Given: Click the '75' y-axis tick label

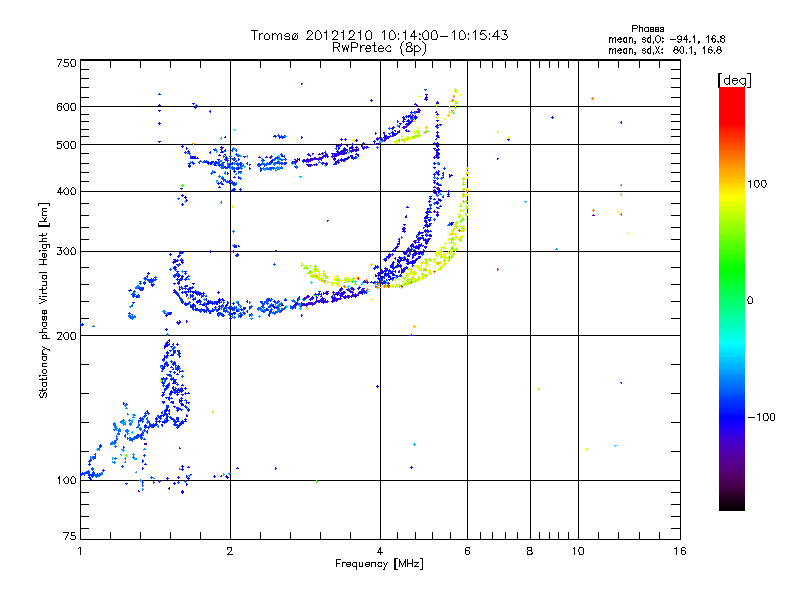Looking at the screenshot, I should (x=70, y=536).
